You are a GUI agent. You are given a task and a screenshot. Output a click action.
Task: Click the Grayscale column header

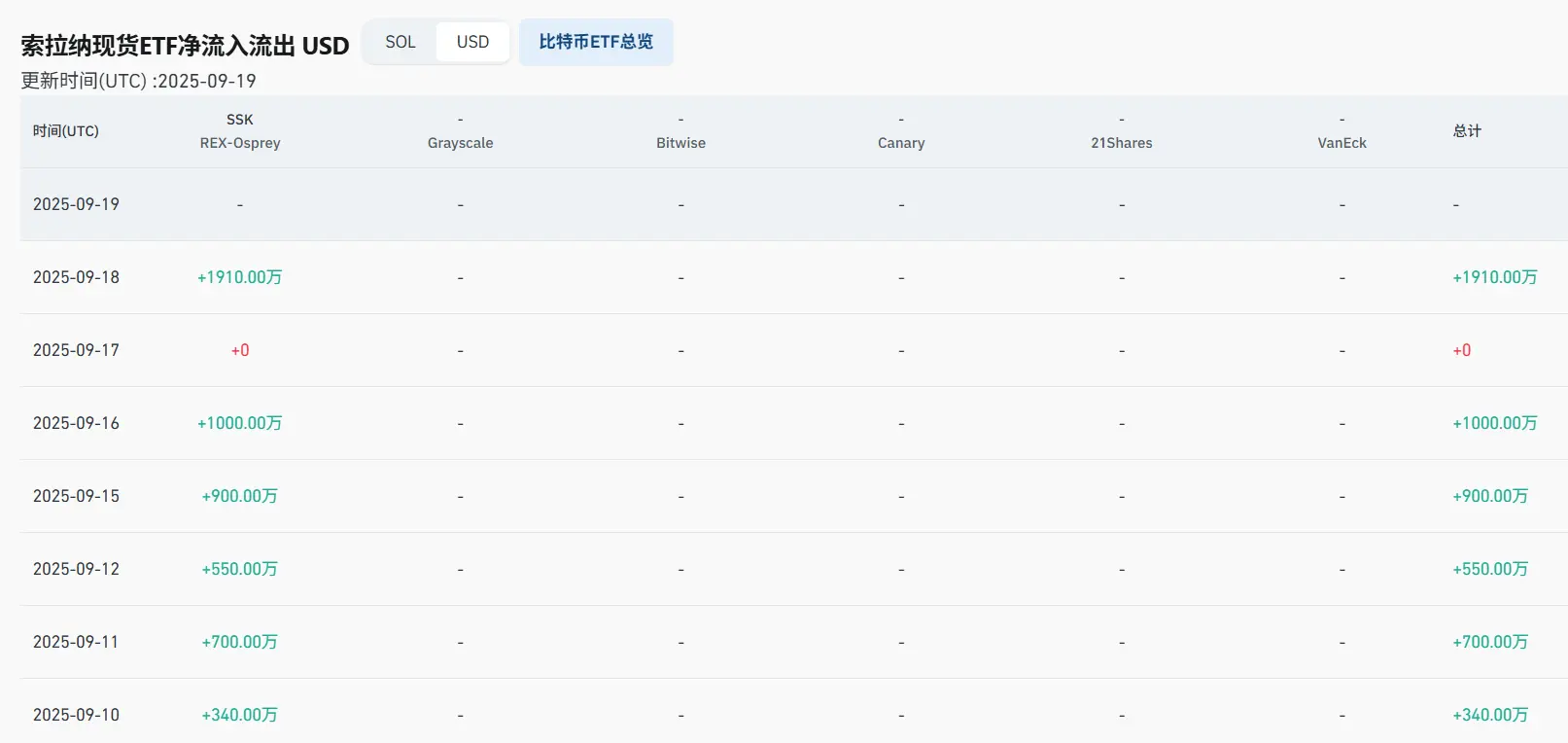coord(461,143)
